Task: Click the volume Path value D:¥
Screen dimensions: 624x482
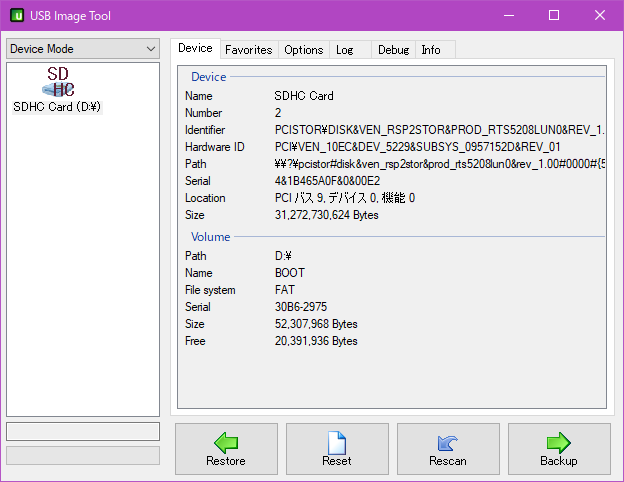Action: click(x=283, y=256)
